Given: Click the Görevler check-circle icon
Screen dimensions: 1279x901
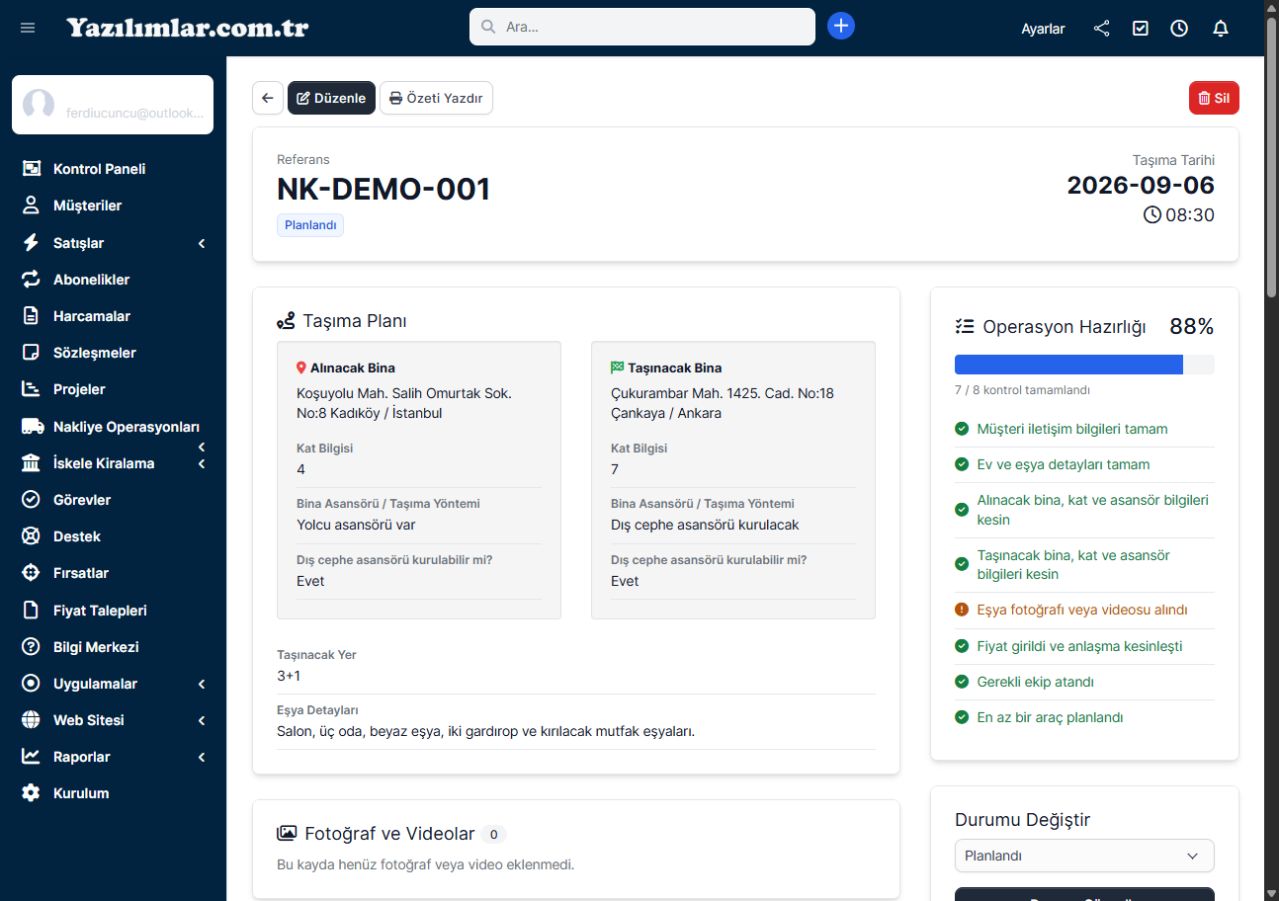Looking at the screenshot, I should [x=31, y=499].
